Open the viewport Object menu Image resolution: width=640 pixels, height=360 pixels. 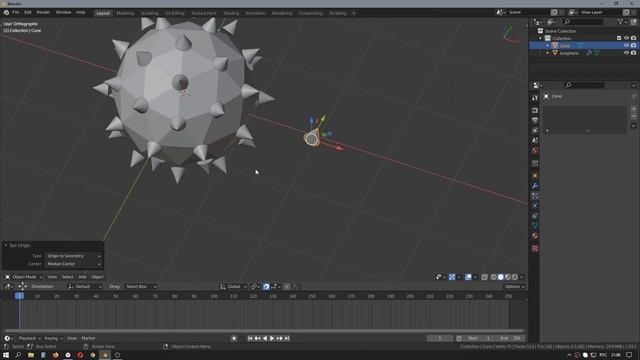97,277
